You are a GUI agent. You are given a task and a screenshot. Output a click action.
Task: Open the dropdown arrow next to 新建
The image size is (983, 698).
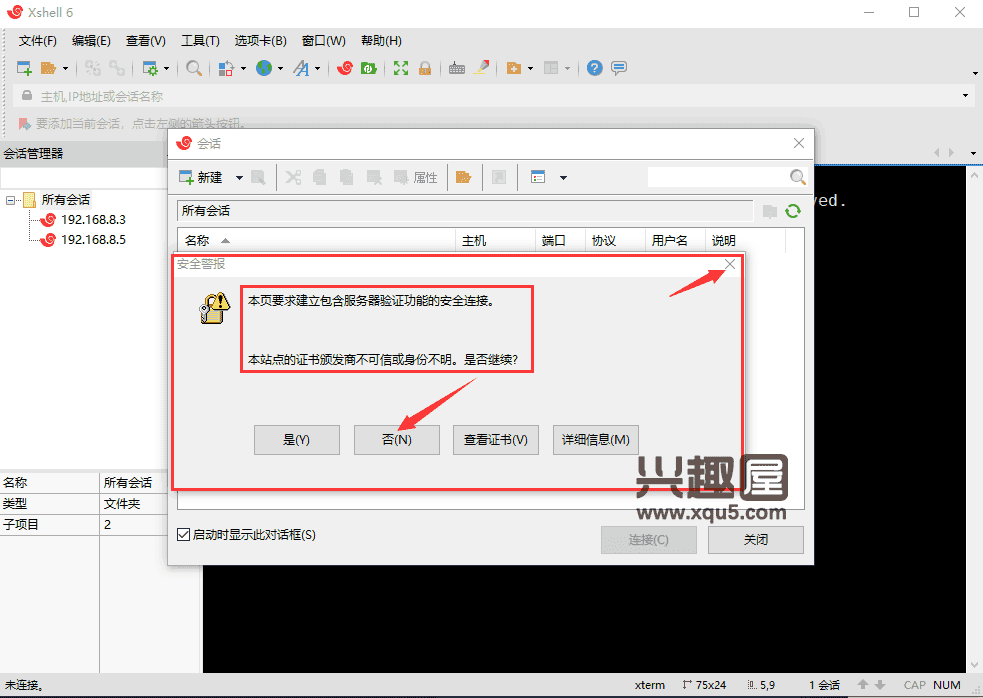pyautogui.click(x=239, y=177)
